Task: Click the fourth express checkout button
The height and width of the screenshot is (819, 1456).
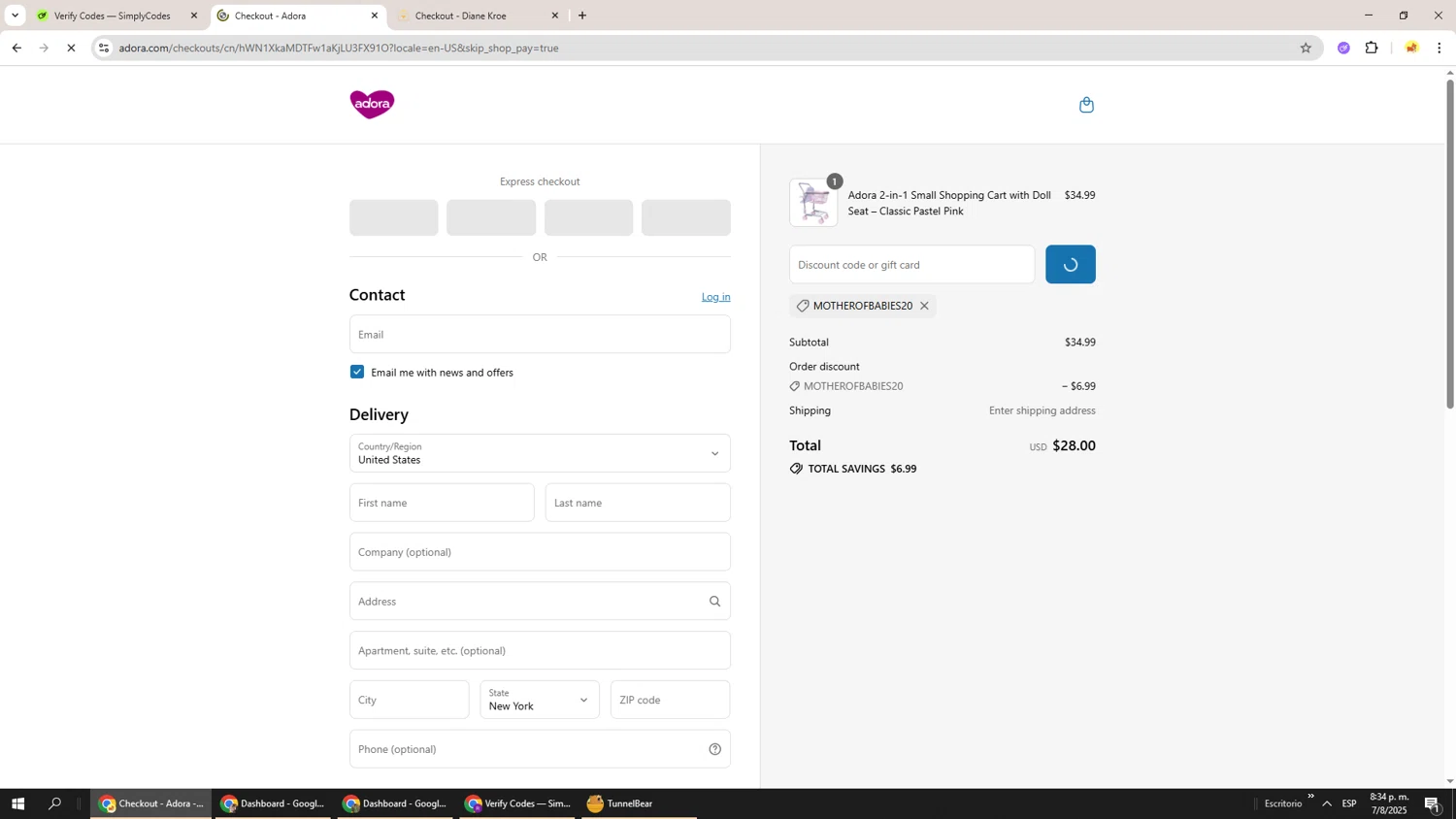Action: [x=686, y=217]
